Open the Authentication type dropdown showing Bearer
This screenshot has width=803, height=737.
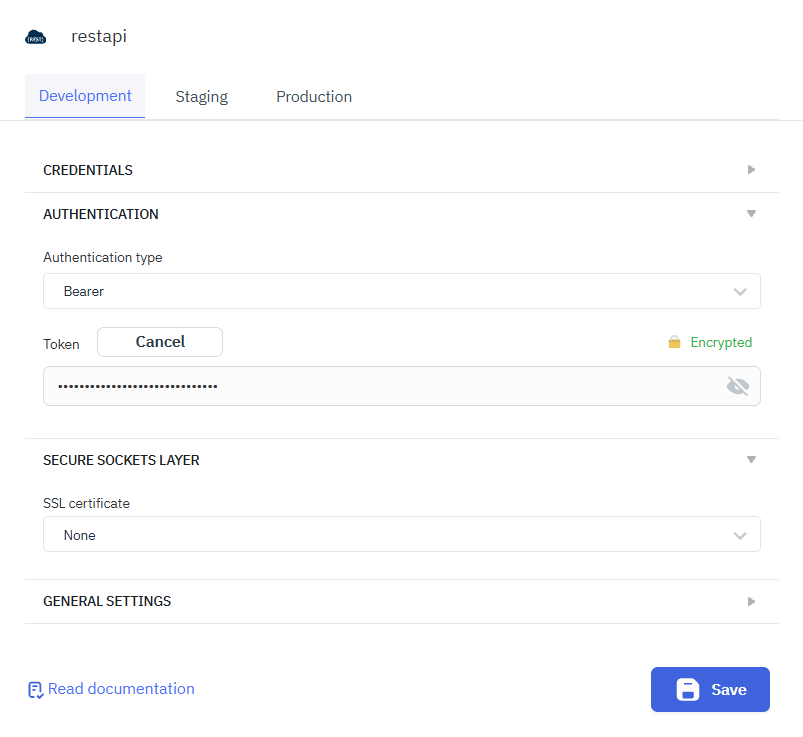pos(401,292)
